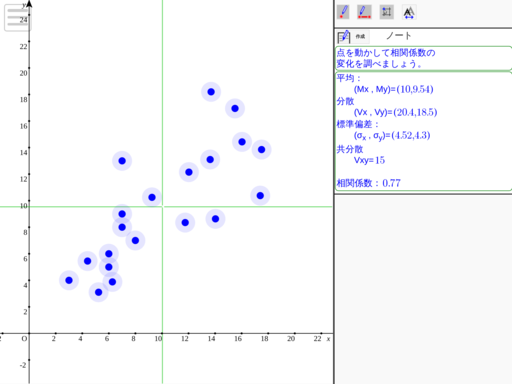
Task: Click the notebook with pencil icon
Action: click(344, 37)
